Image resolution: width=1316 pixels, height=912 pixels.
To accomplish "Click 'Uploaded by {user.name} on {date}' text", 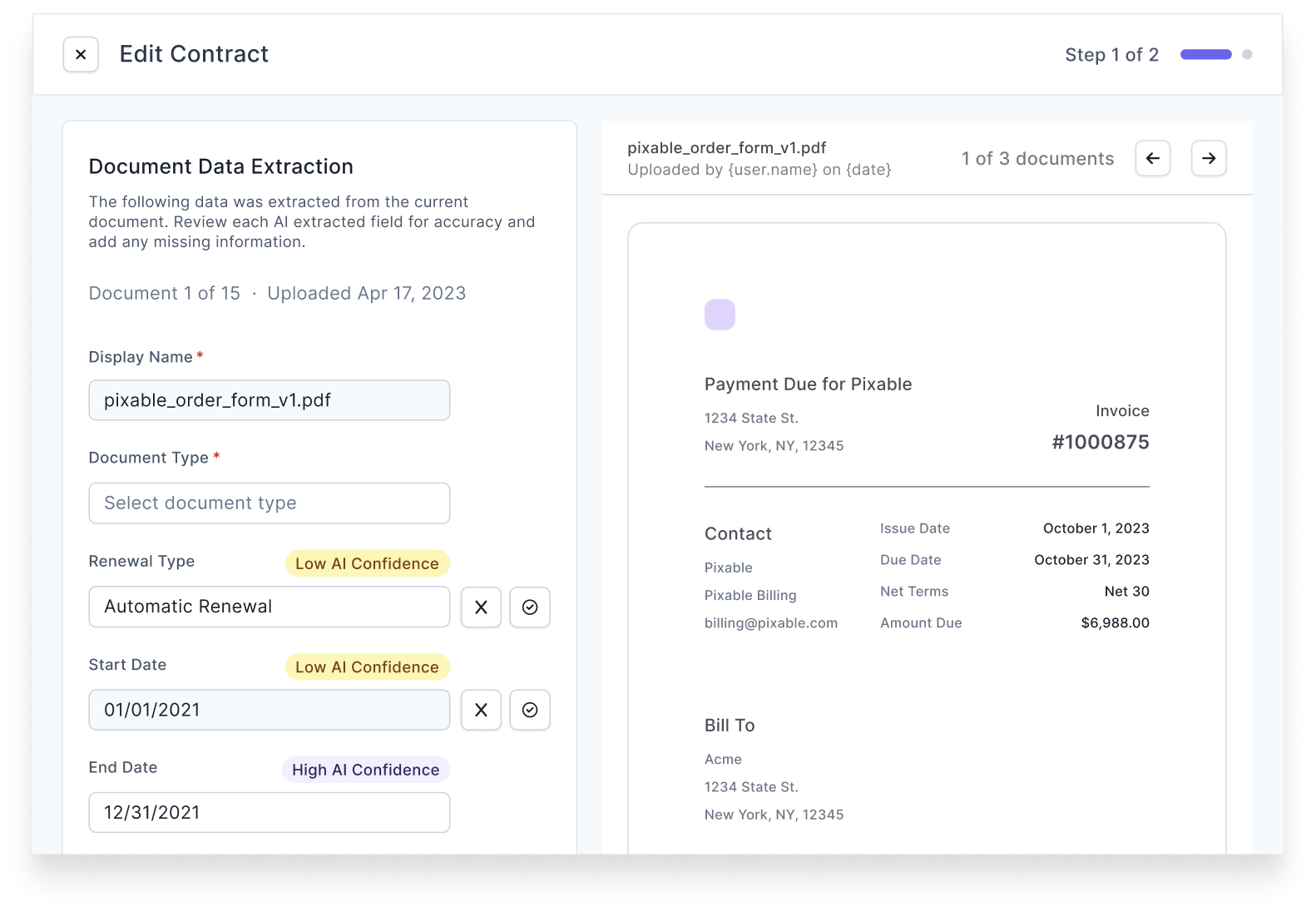I will pyautogui.click(x=759, y=170).
